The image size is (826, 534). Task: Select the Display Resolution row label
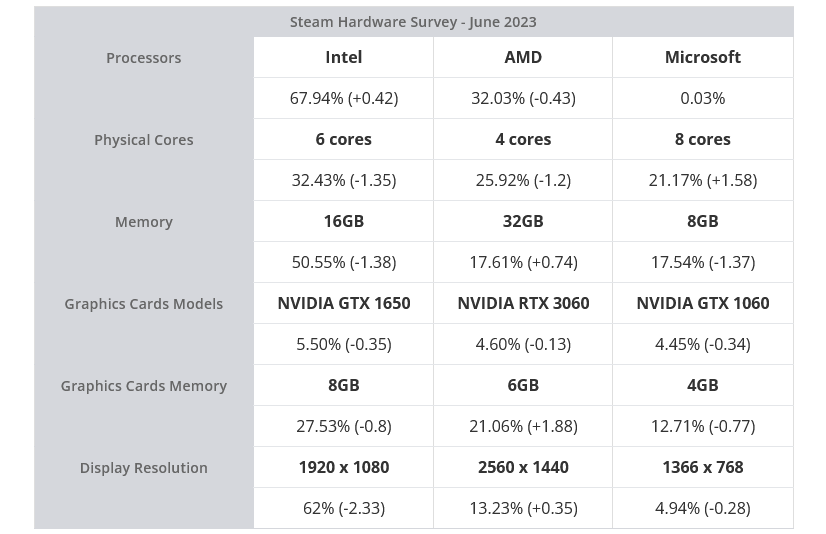(144, 468)
